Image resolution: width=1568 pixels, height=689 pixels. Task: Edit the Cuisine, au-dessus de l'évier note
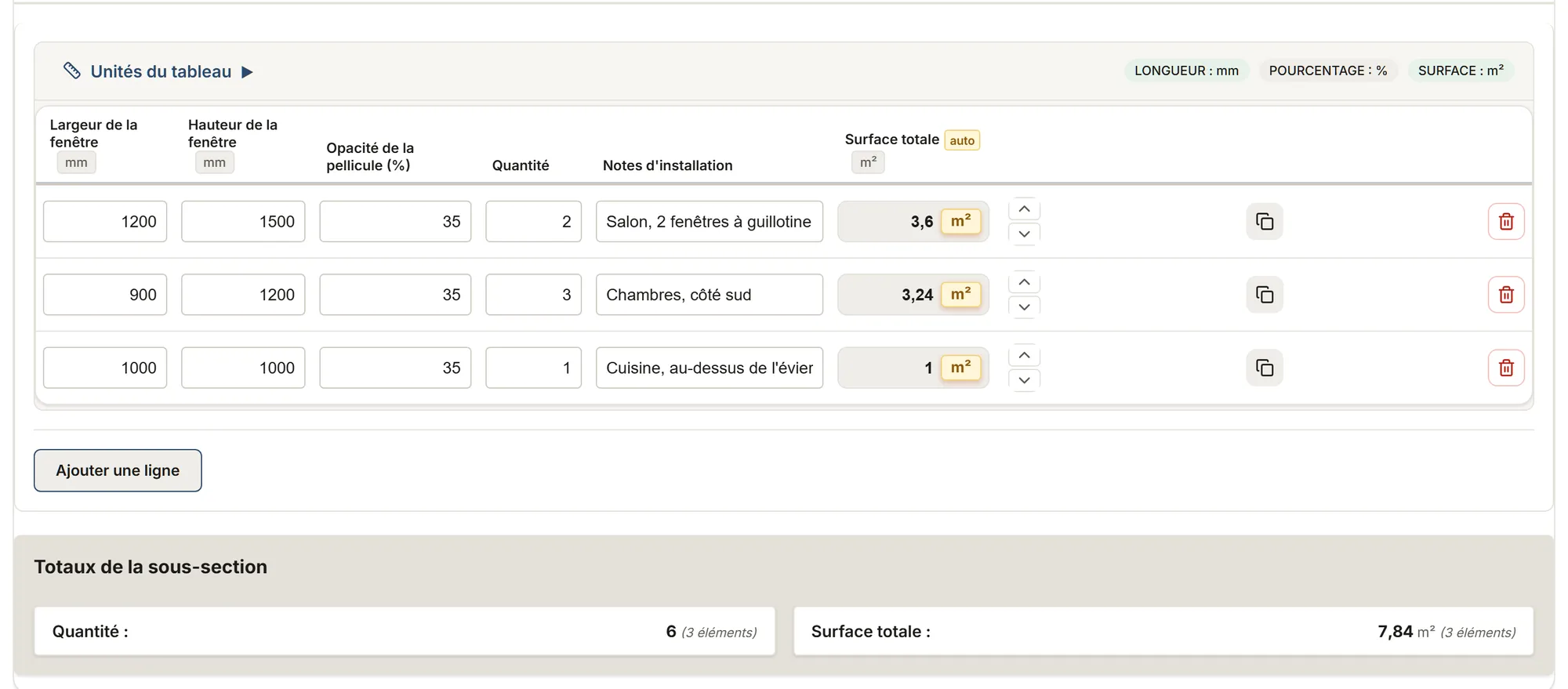tap(710, 368)
